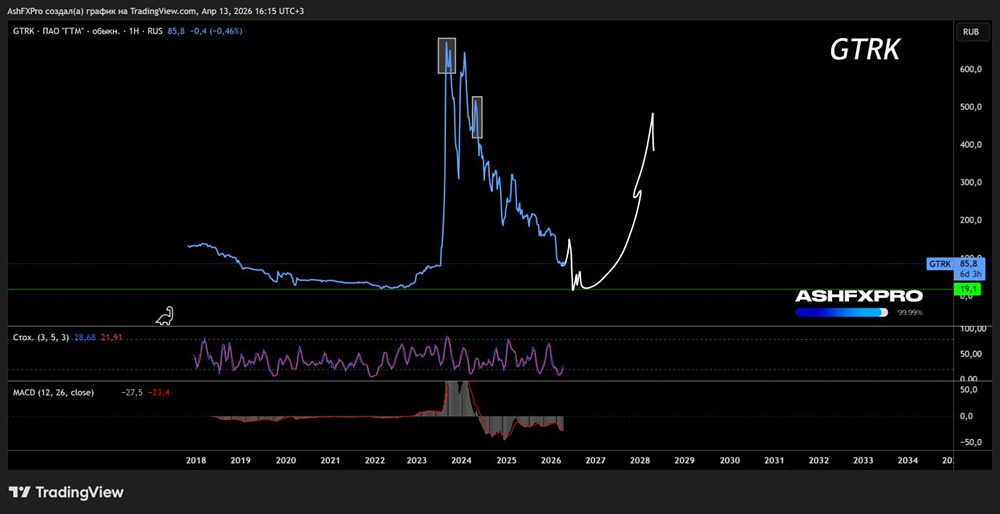Click the stochastic value 28,68 in legend
1000x514 pixels.
(x=84, y=337)
